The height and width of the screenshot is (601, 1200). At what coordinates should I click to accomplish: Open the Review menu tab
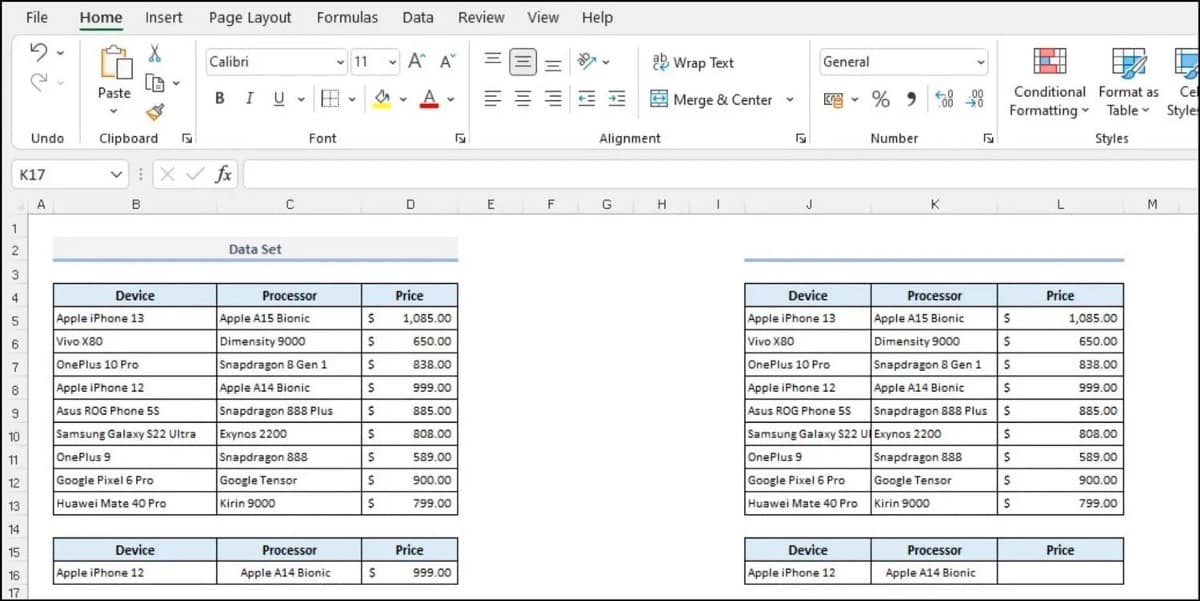pyautogui.click(x=481, y=17)
